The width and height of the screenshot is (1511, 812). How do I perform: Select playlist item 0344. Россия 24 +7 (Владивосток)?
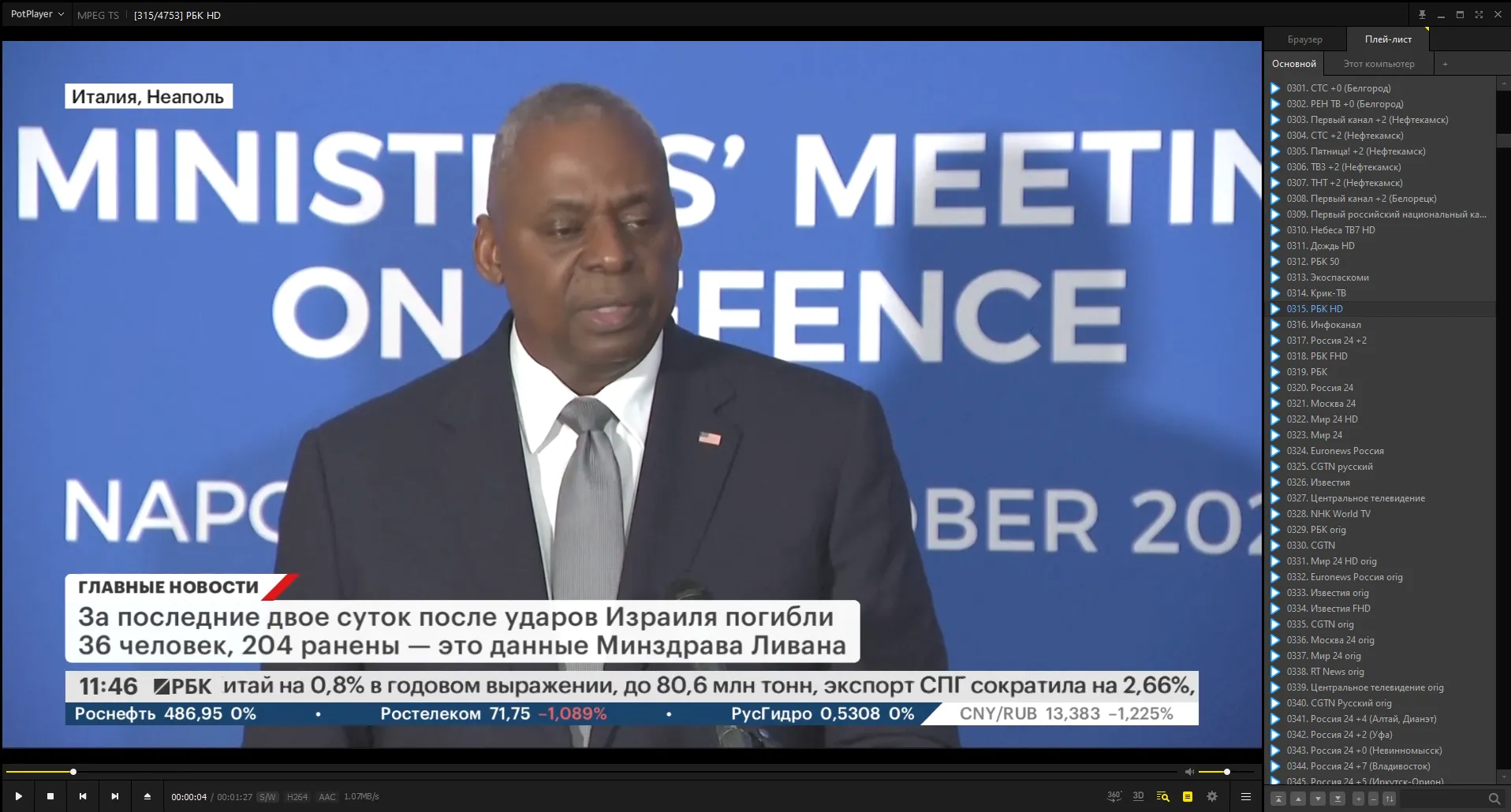1380,766
